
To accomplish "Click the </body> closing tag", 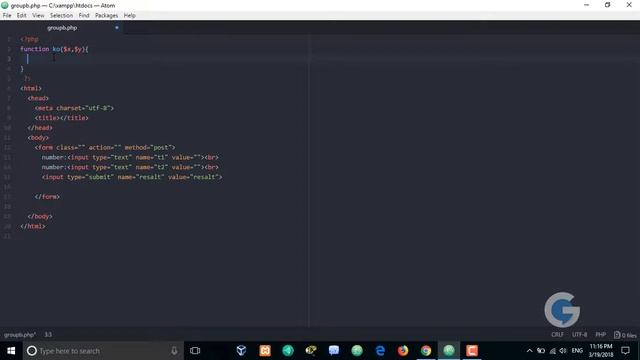I will click(40, 216).
